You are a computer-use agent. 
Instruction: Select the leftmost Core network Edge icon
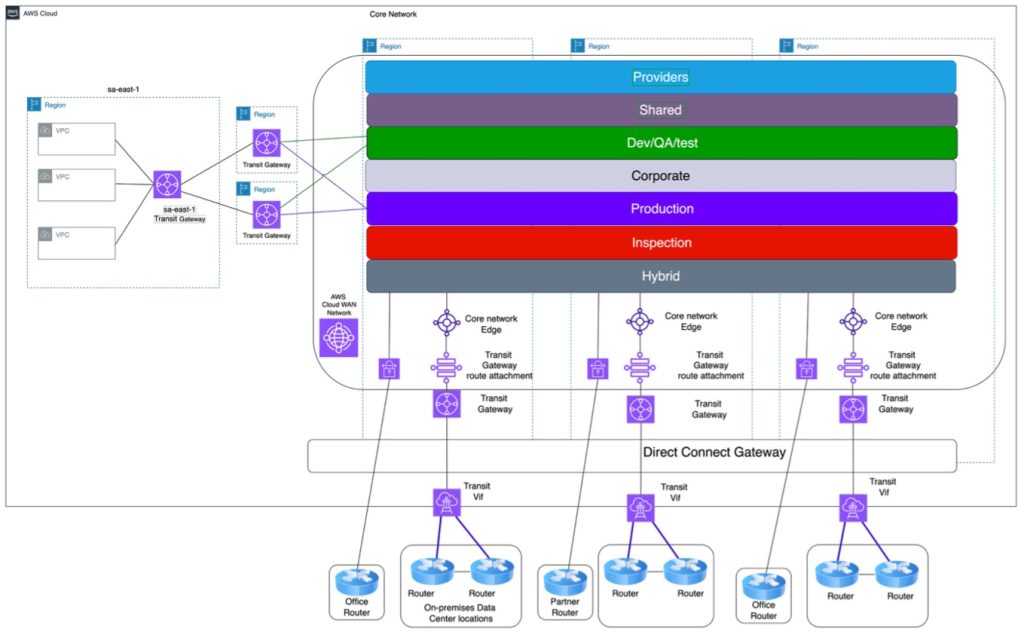pyautogui.click(x=446, y=320)
